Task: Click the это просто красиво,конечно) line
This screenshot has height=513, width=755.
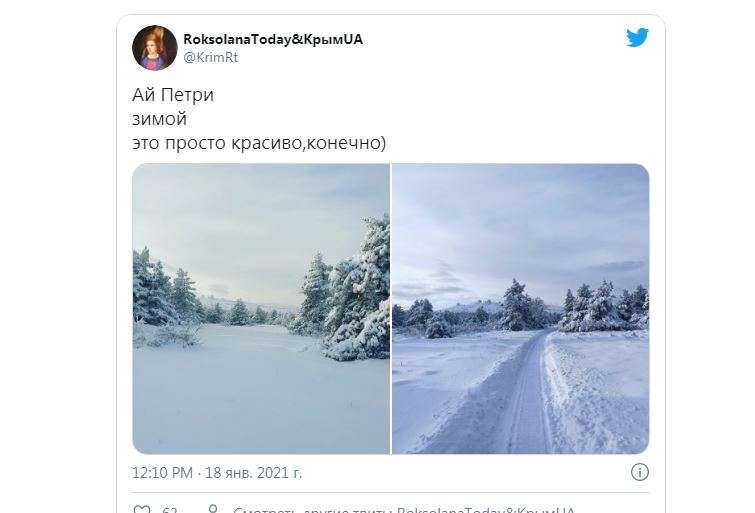Action: (x=259, y=143)
